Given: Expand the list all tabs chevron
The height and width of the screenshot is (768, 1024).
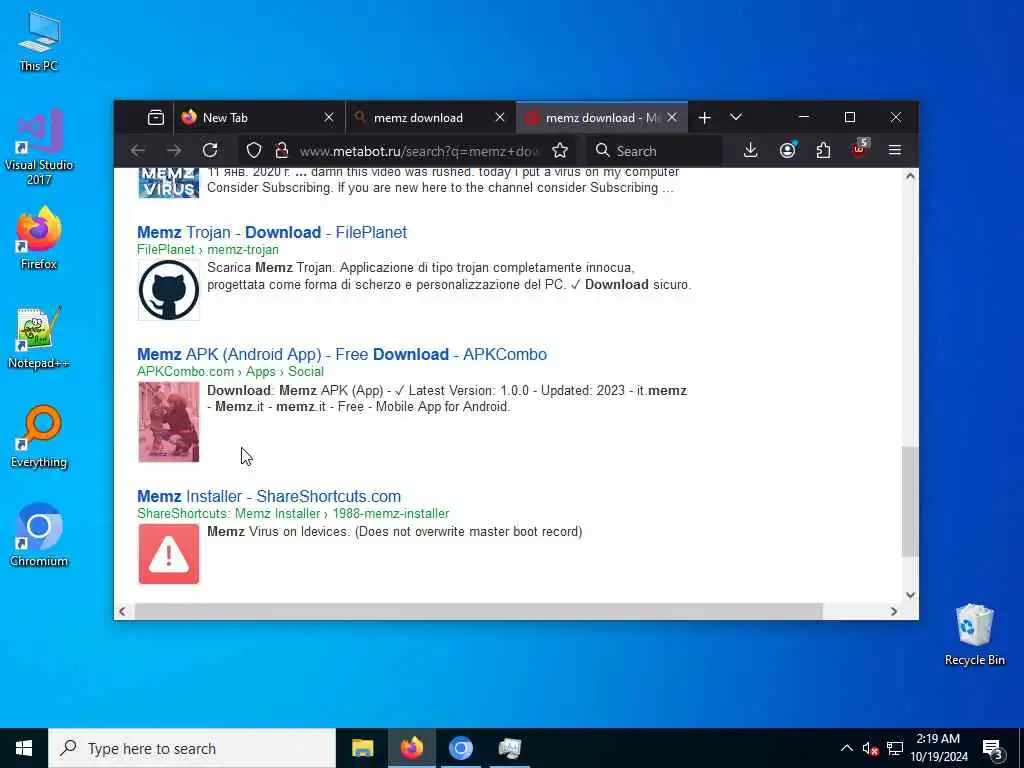Looking at the screenshot, I should 736,118.
